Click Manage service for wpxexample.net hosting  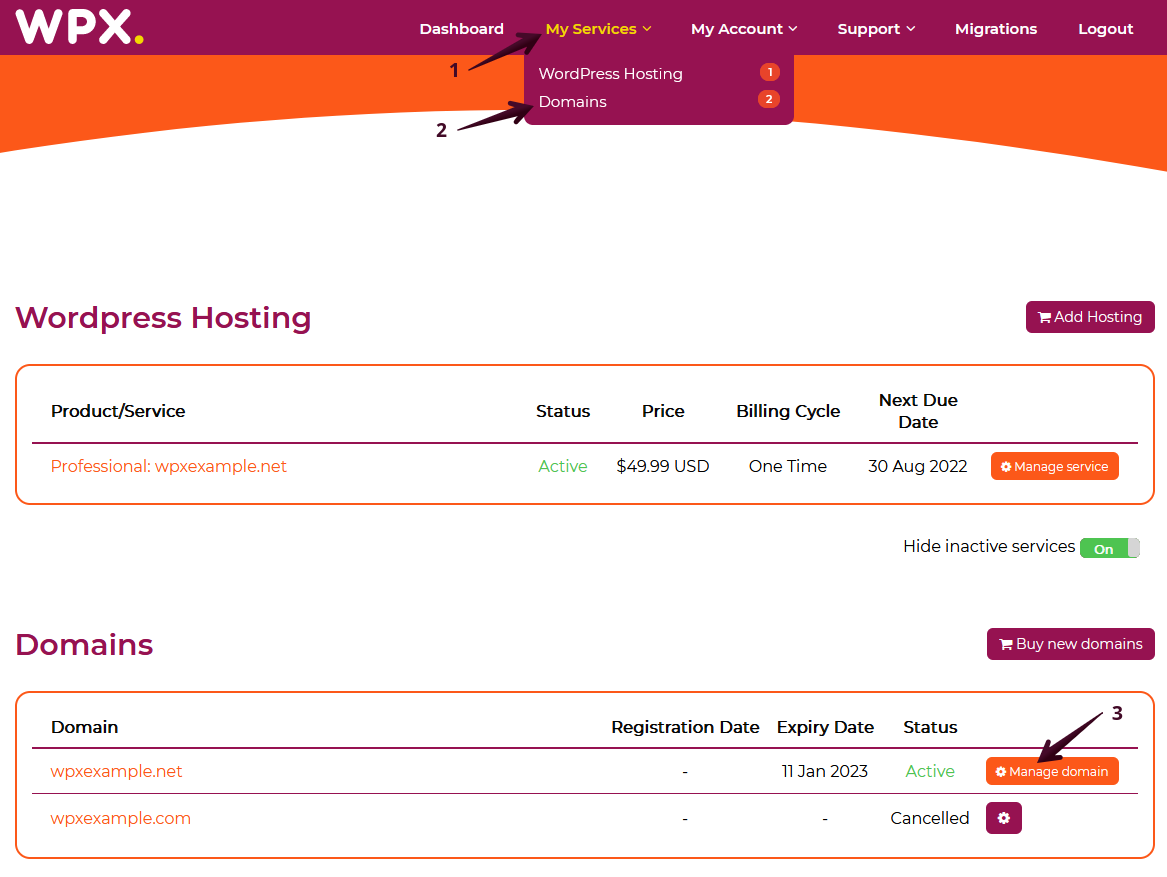point(1054,467)
